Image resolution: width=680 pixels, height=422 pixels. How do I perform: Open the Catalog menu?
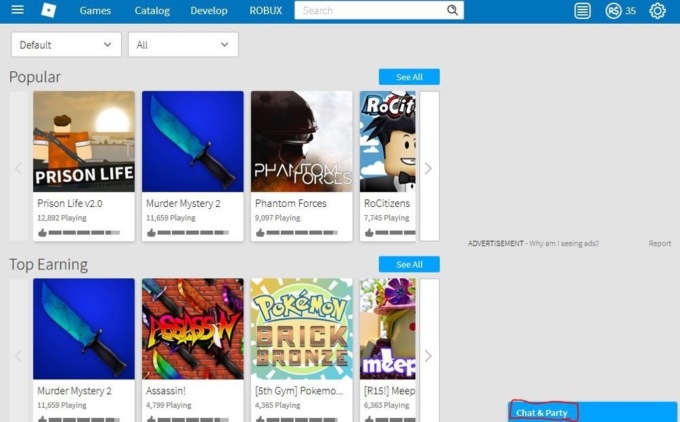click(x=152, y=11)
